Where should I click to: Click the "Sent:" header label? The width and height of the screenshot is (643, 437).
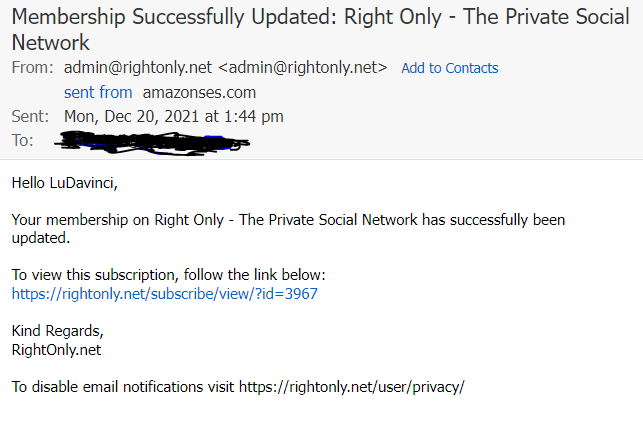click(29, 116)
